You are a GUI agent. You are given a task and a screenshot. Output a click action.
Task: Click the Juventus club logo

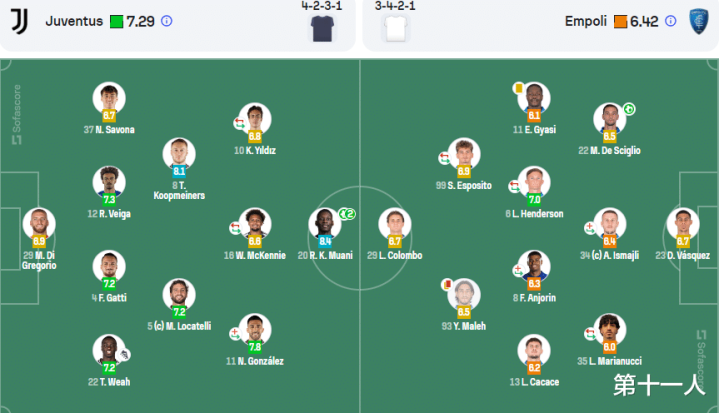(19, 21)
